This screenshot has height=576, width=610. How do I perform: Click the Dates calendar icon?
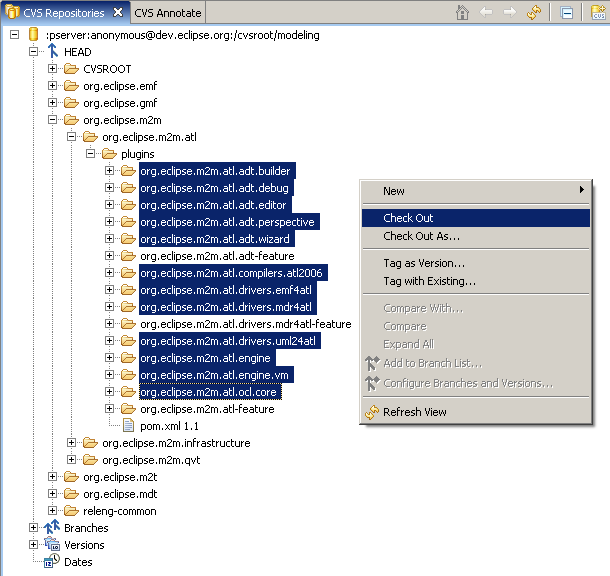[x=52, y=561]
